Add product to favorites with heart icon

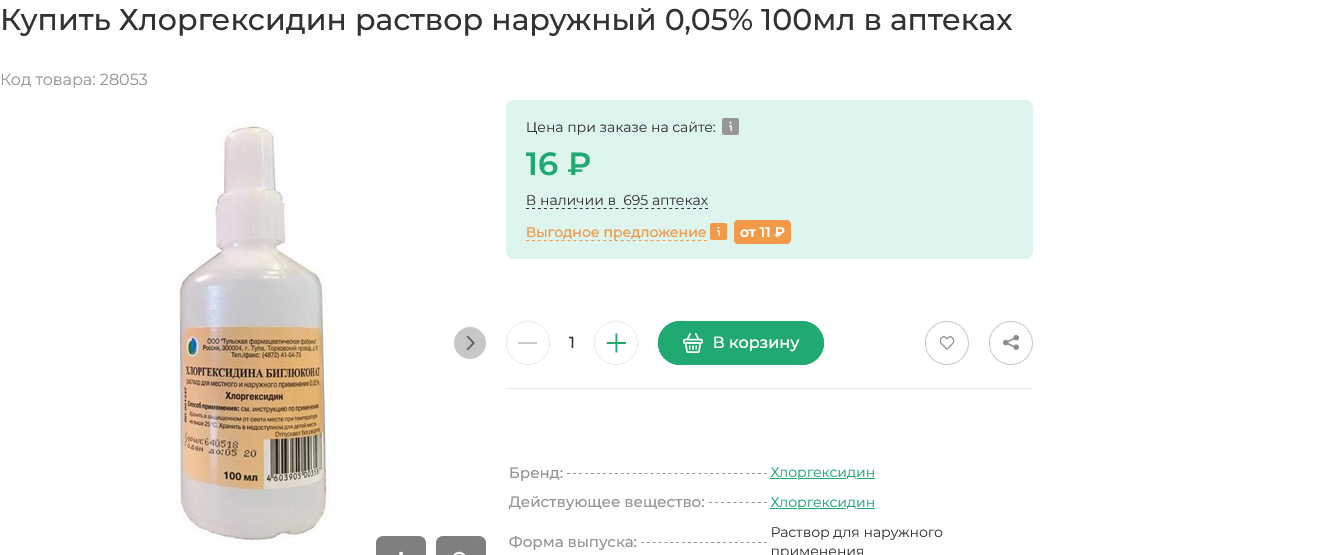click(946, 343)
